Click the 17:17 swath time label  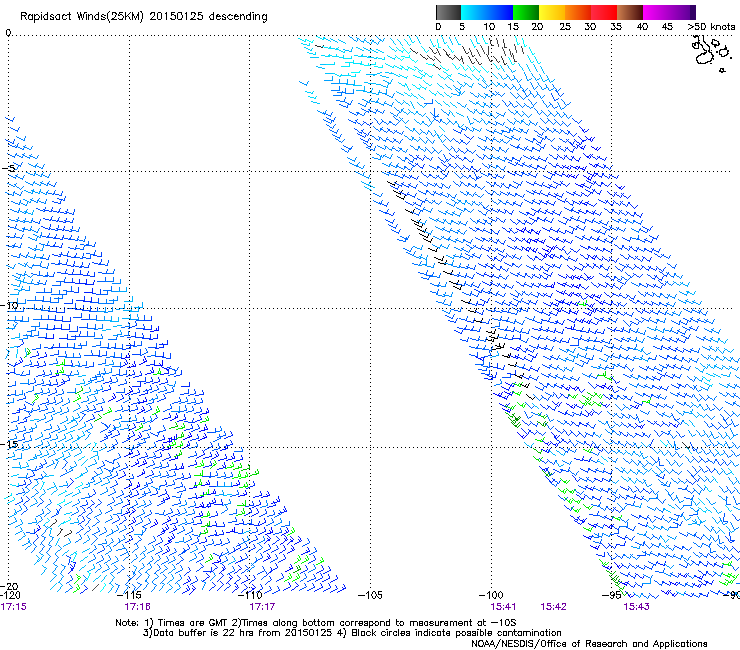(x=262, y=607)
